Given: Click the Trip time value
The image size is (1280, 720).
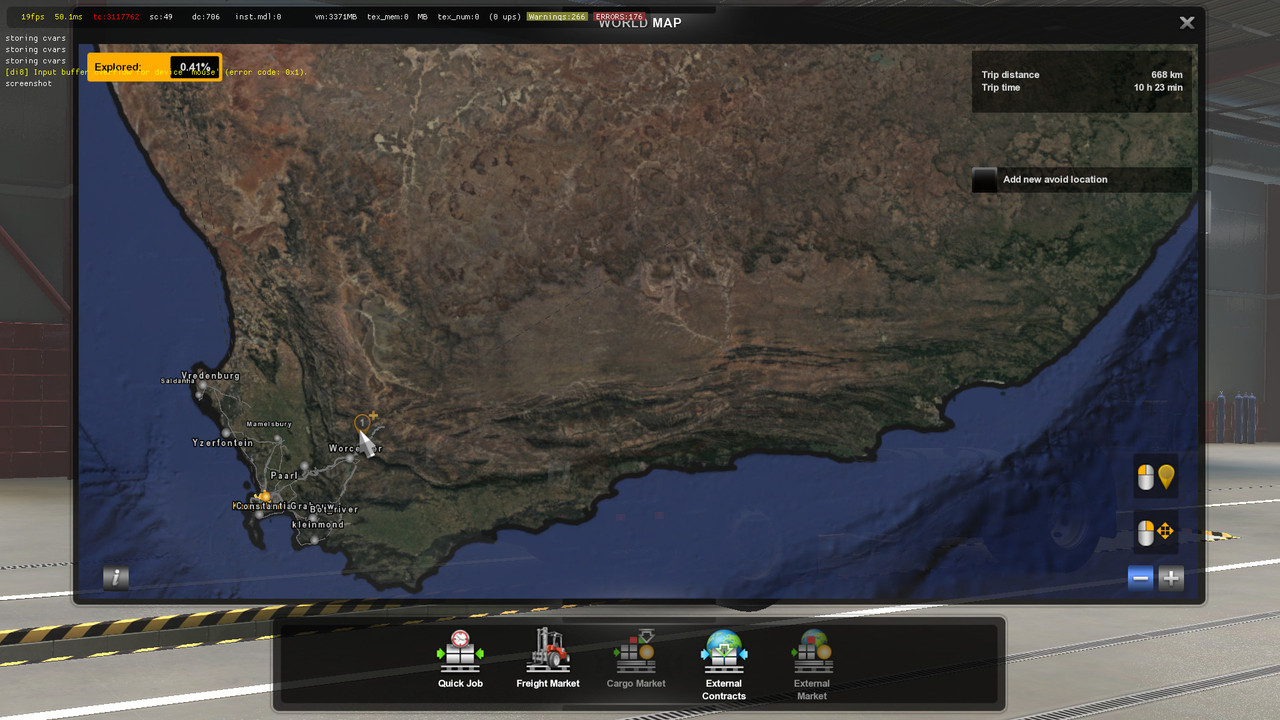Looking at the screenshot, I should (x=1158, y=88).
